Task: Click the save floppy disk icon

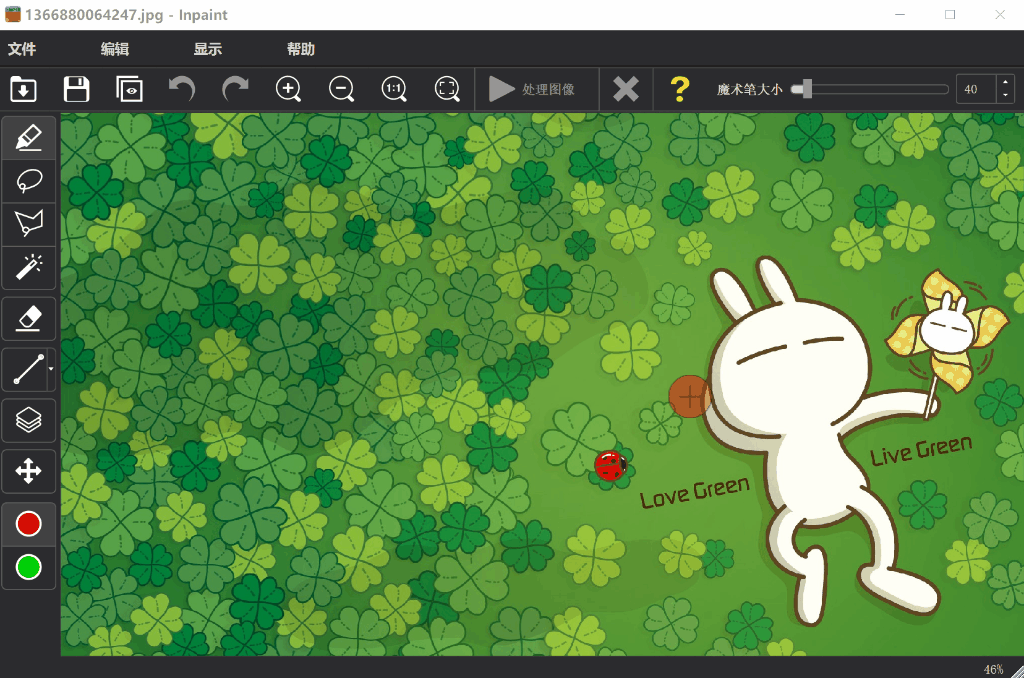Action: (76, 89)
